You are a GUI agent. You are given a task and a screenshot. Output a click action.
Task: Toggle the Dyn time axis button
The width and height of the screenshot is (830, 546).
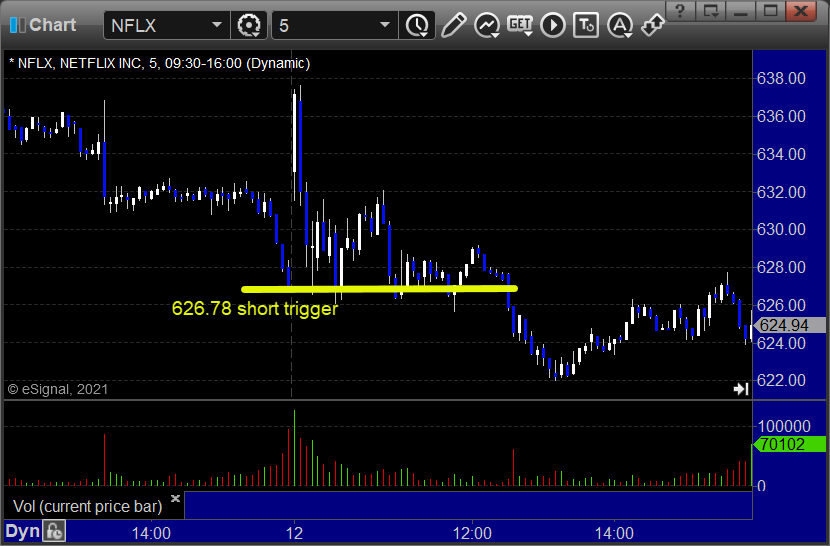click(22, 531)
